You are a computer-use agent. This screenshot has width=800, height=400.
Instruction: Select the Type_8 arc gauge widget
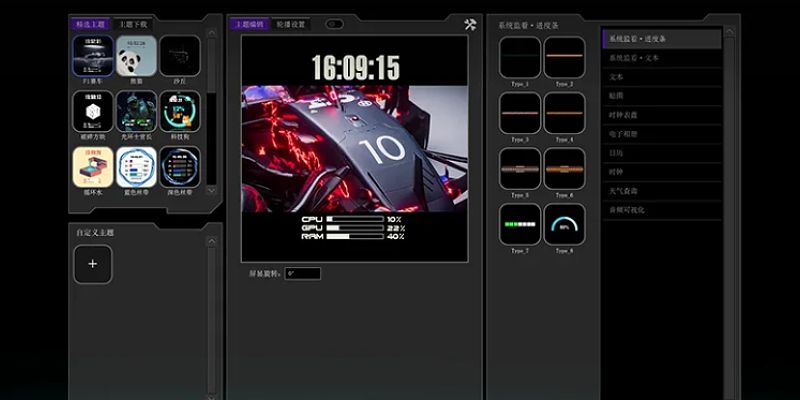(564, 225)
